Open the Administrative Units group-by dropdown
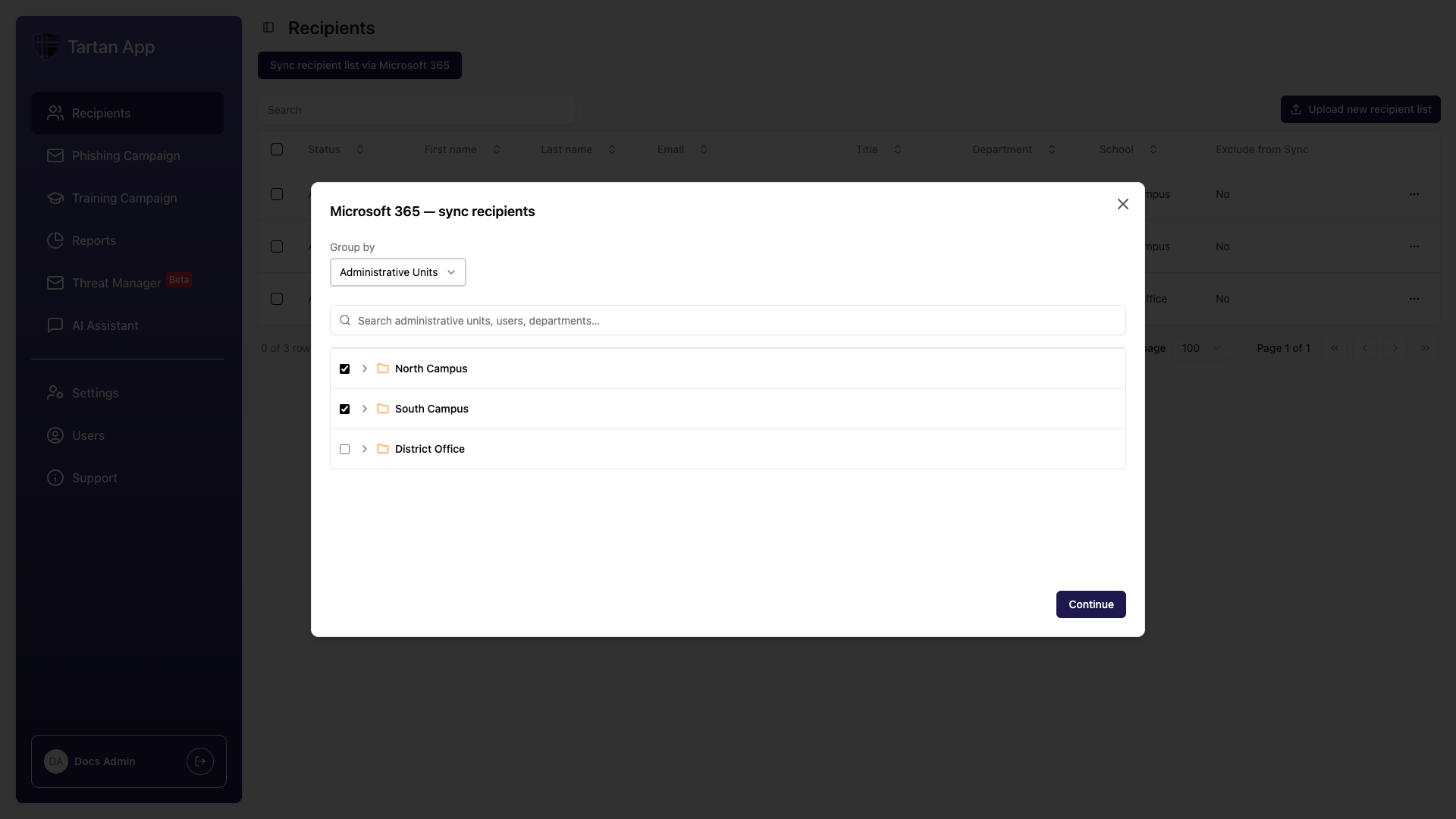 point(397,272)
